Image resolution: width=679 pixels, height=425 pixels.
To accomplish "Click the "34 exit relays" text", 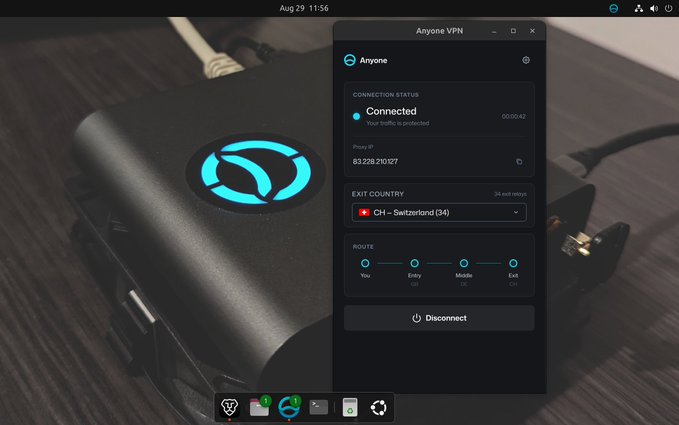I will pos(510,194).
